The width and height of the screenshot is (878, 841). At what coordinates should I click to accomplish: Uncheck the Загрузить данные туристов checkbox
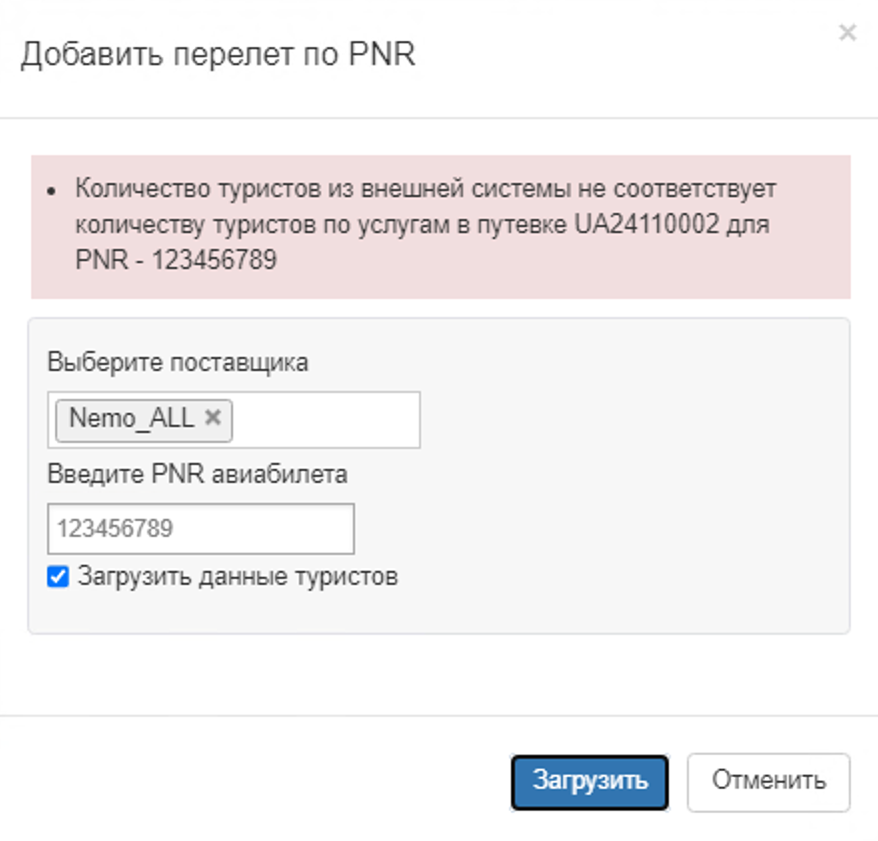(x=59, y=577)
